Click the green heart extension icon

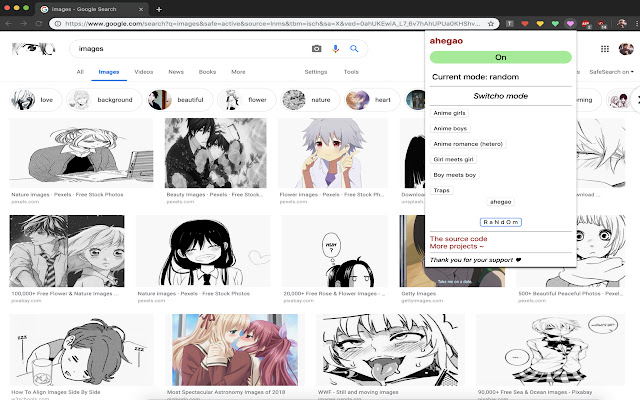coord(555,24)
